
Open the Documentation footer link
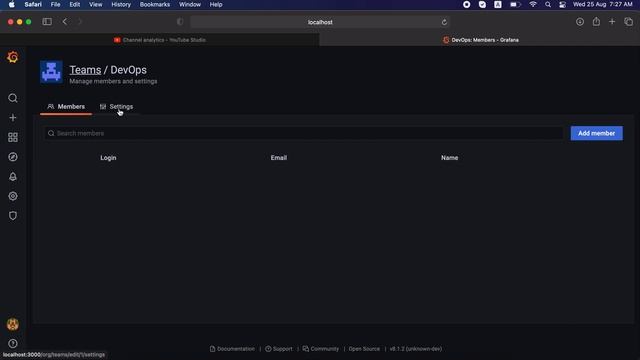(x=232, y=349)
